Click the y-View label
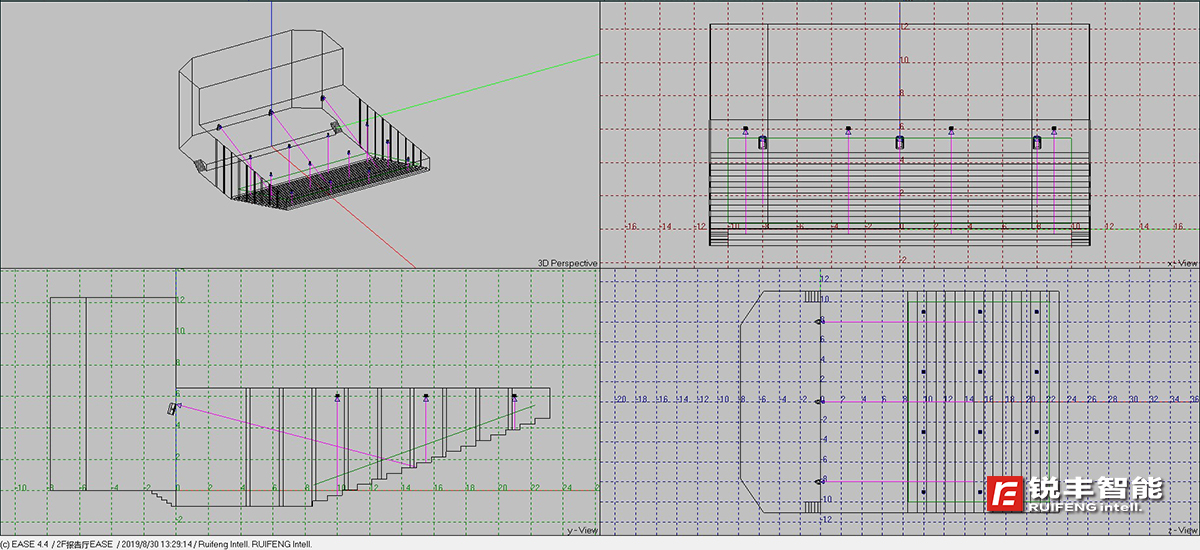The width and height of the screenshot is (1200, 550). tap(582, 530)
